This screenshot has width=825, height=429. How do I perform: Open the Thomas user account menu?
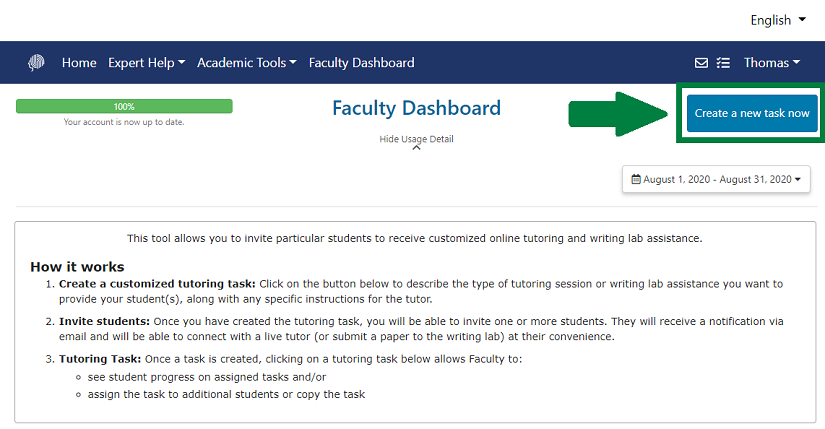pyautogui.click(x=771, y=63)
